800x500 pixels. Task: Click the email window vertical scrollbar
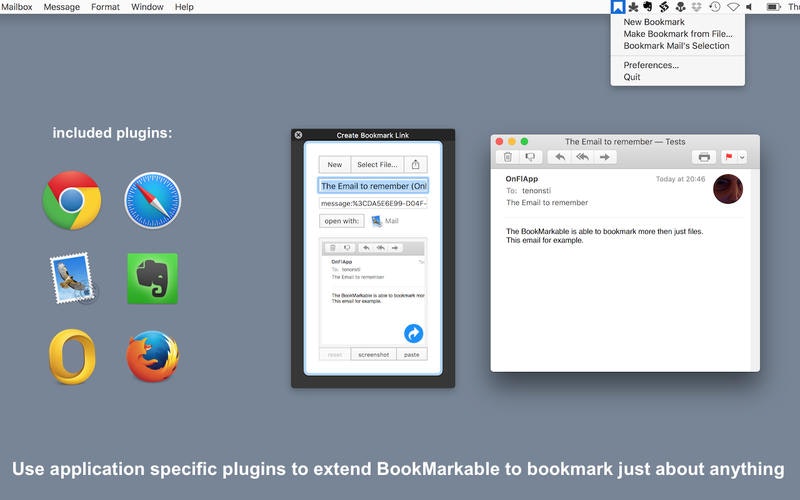[x=756, y=270]
